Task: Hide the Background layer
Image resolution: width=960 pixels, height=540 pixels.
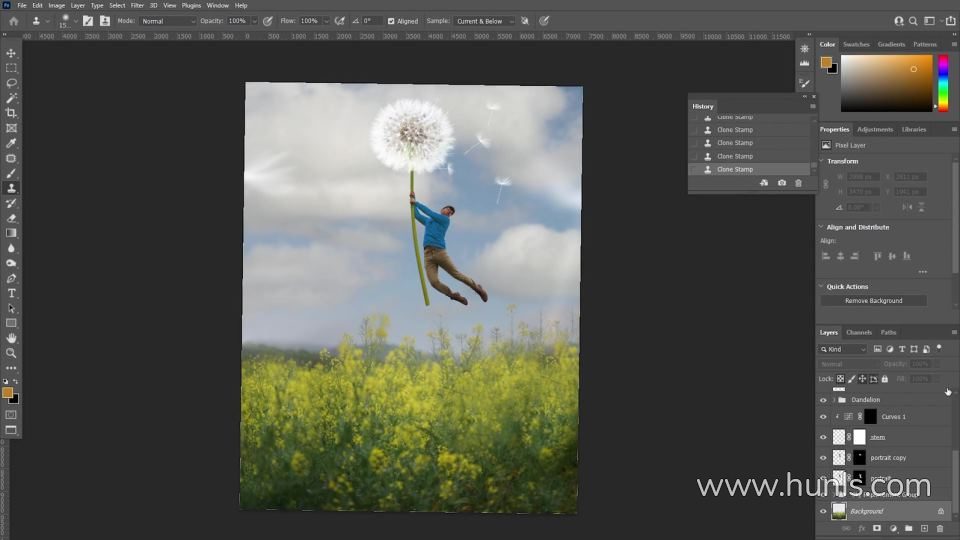Action: [823, 511]
